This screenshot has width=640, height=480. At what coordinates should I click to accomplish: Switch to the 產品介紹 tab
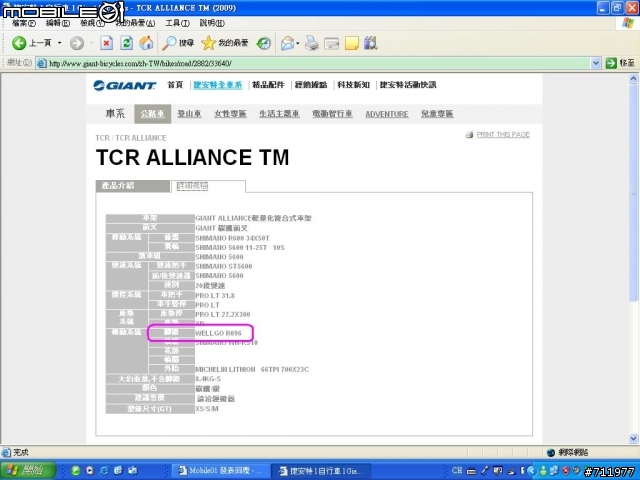[x=132, y=186]
